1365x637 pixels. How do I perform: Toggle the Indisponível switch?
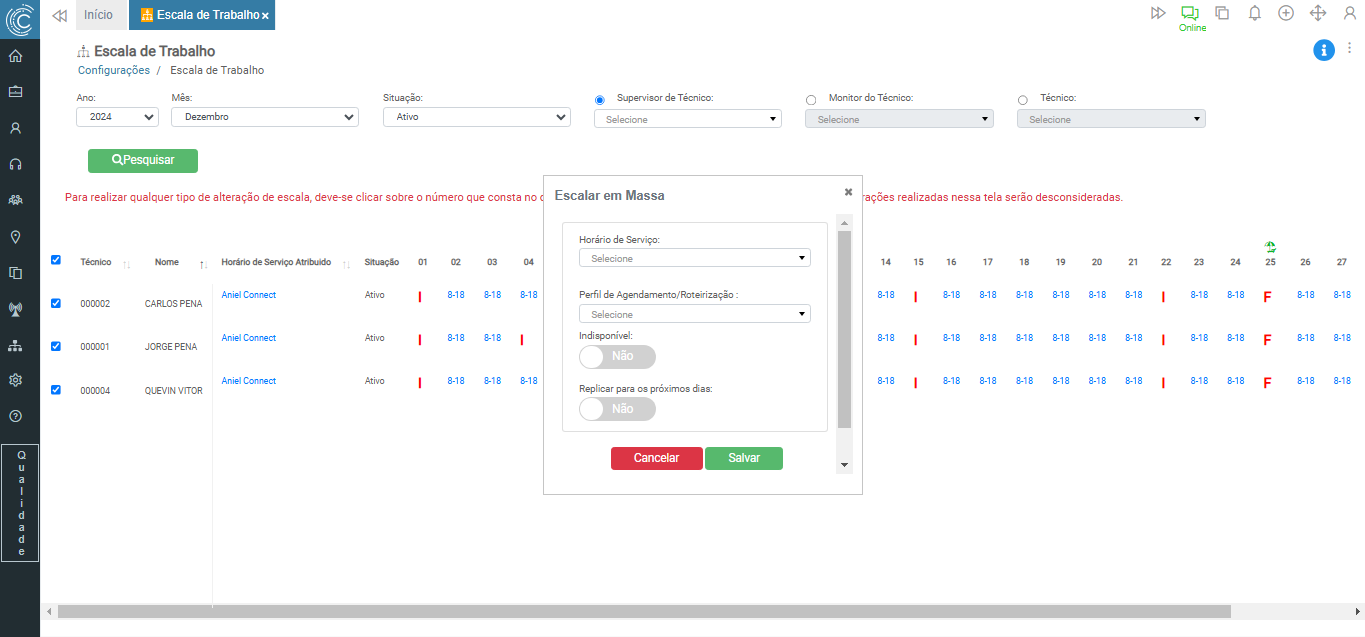tap(617, 356)
